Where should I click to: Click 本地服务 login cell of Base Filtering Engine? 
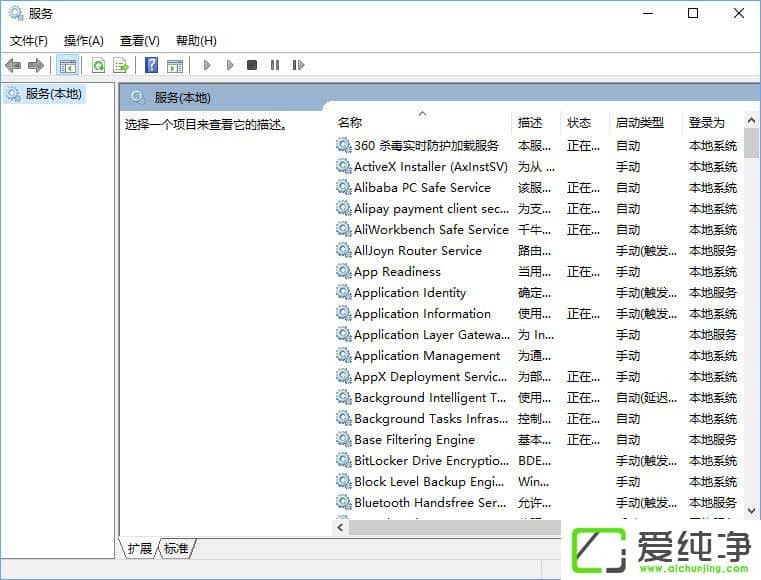tap(713, 439)
